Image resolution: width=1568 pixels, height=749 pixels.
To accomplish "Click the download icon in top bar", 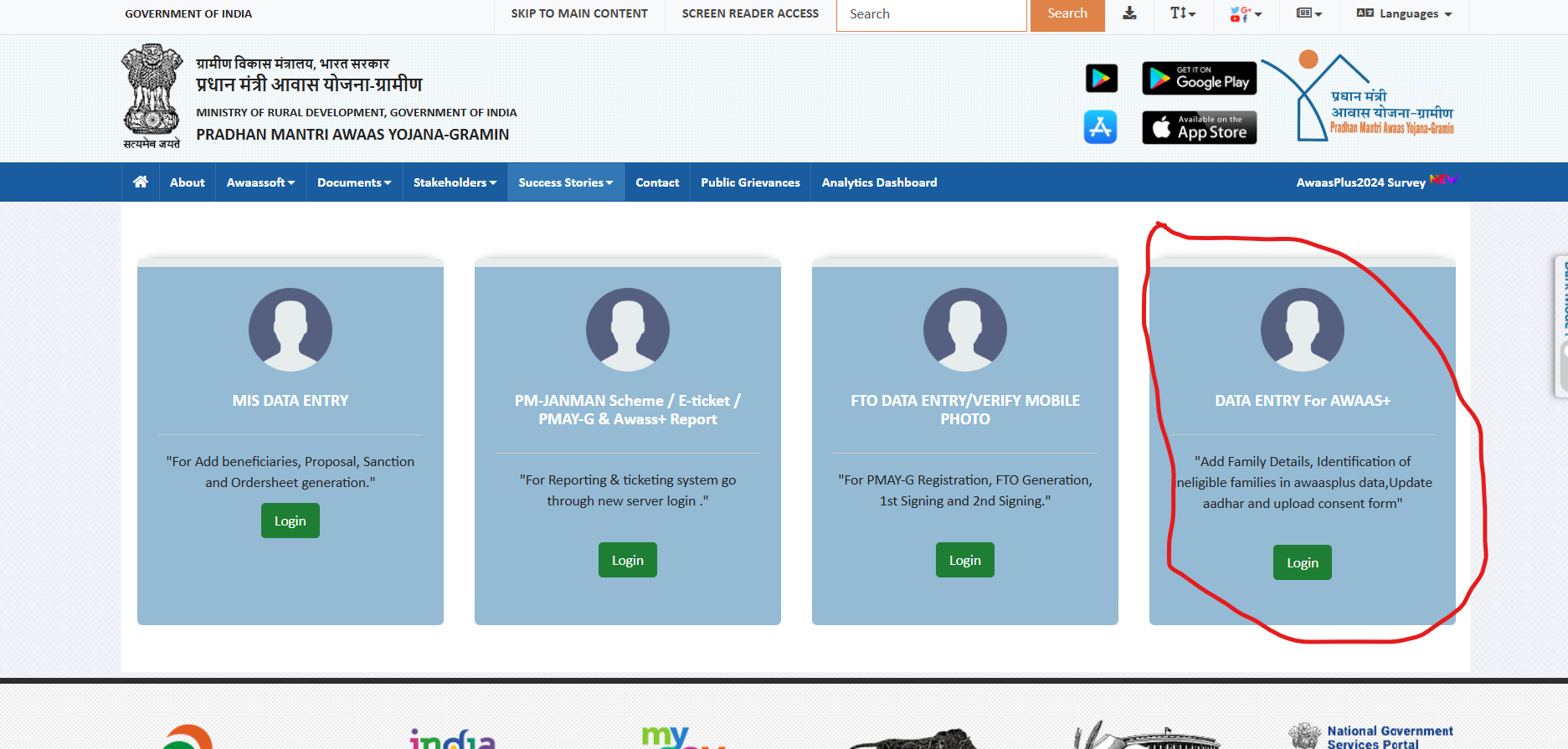I will [x=1129, y=13].
